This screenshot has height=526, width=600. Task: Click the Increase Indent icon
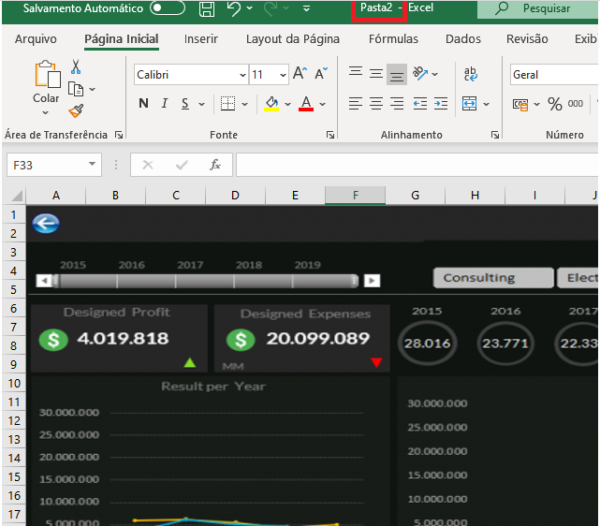click(441, 104)
